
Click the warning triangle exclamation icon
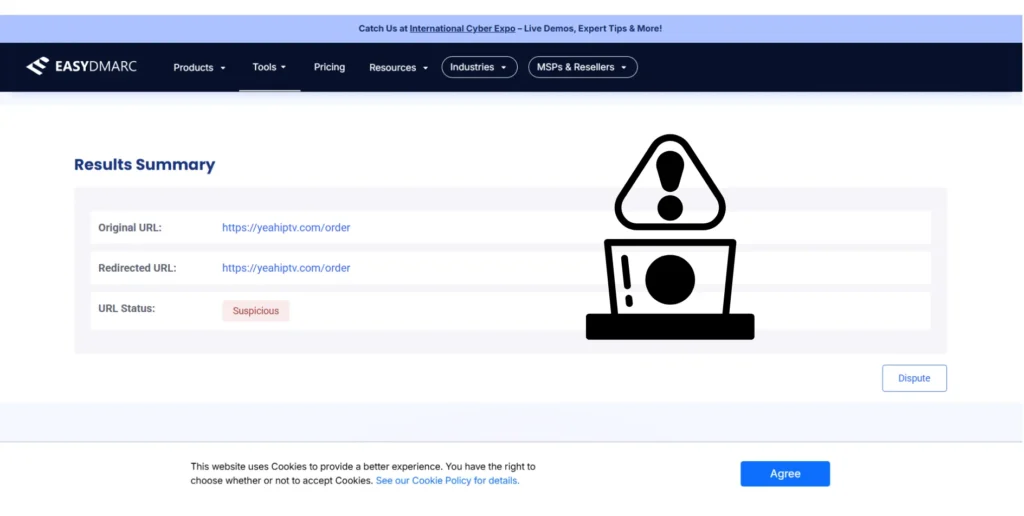[x=669, y=183]
